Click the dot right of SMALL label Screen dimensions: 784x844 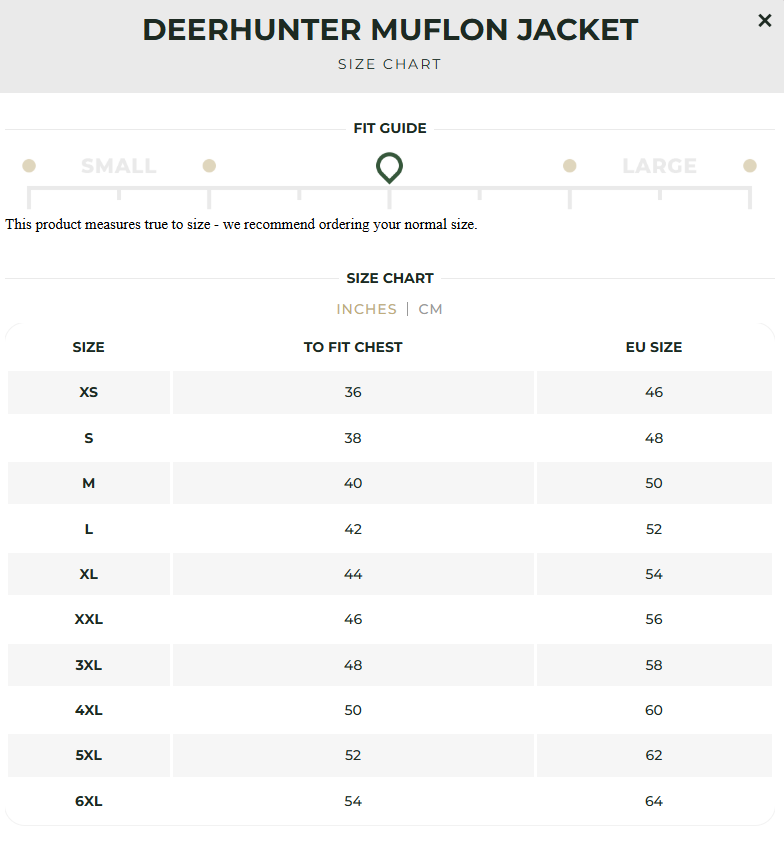[209, 165]
